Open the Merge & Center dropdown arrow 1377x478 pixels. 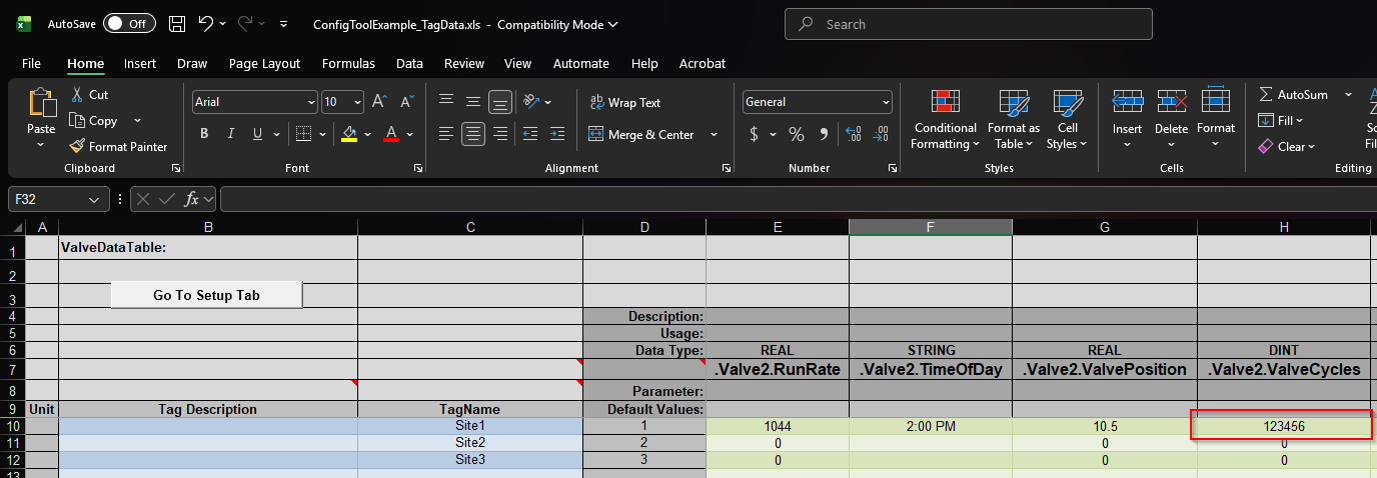coord(714,134)
